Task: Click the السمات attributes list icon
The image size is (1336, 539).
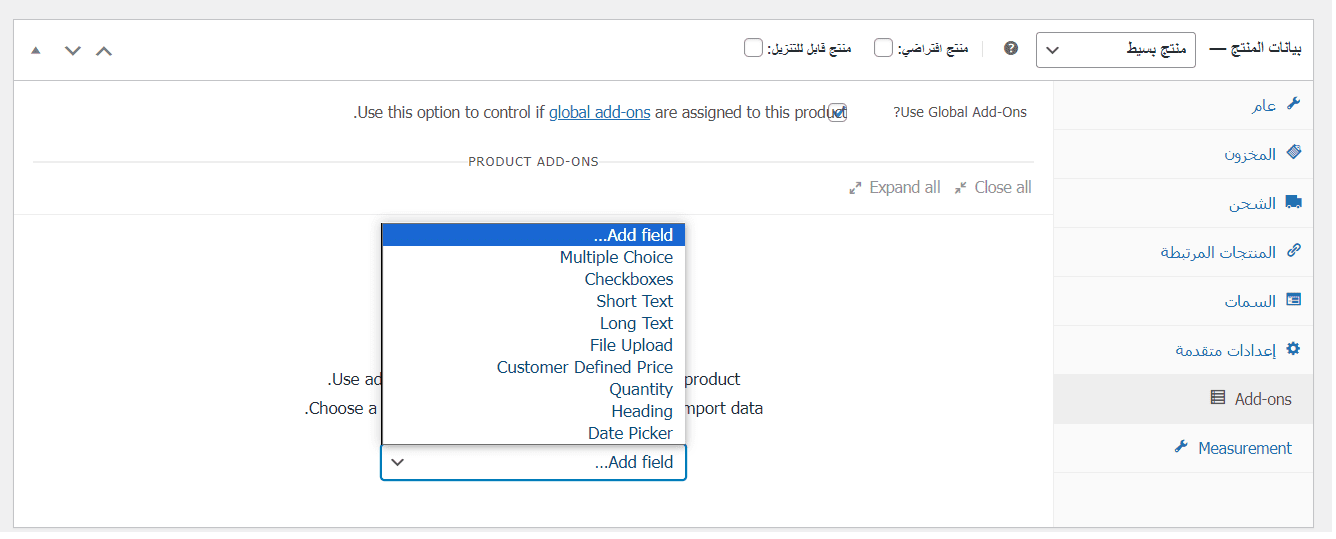Action: tap(1293, 300)
